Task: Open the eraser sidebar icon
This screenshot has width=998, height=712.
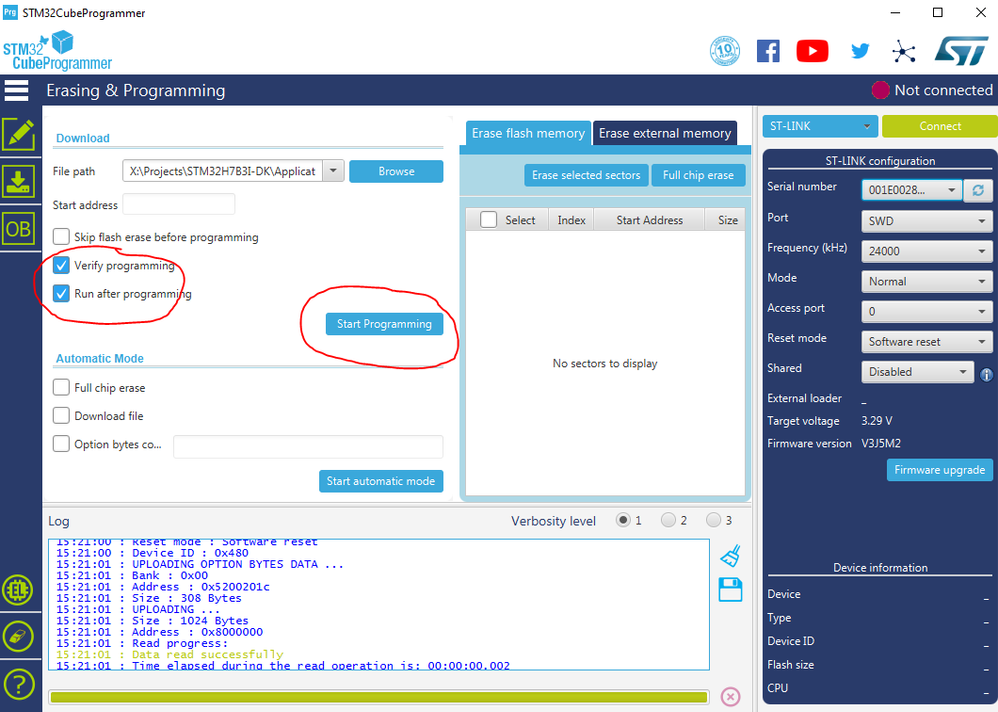Action: (18, 636)
